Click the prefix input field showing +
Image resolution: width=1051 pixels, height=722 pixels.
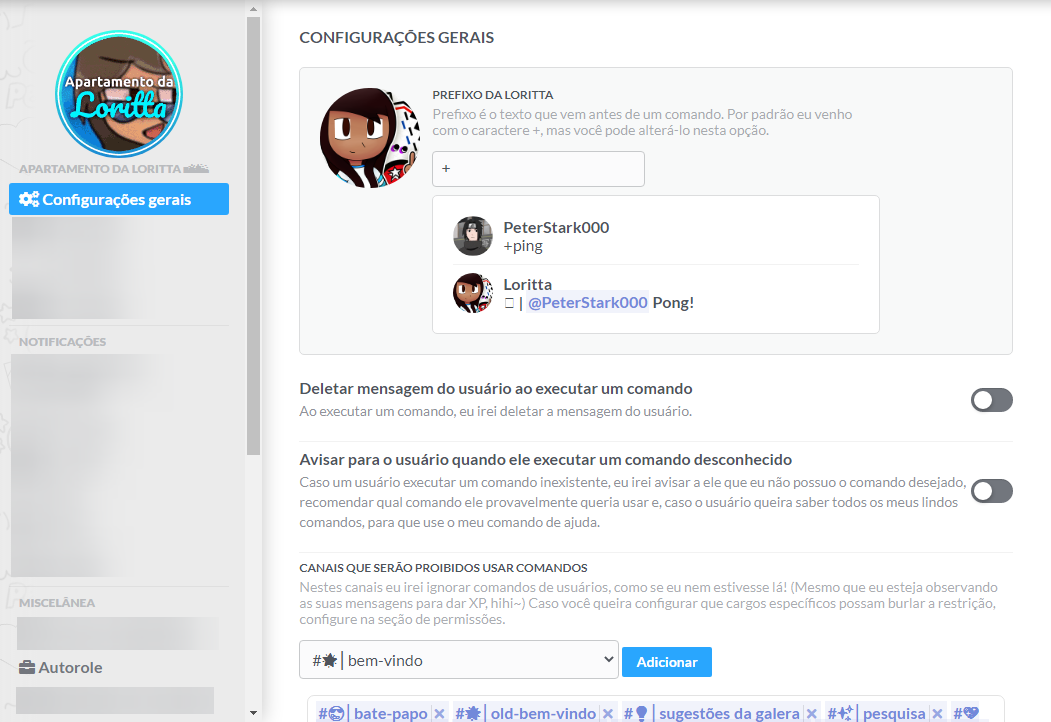pyautogui.click(x=538, y=168)
